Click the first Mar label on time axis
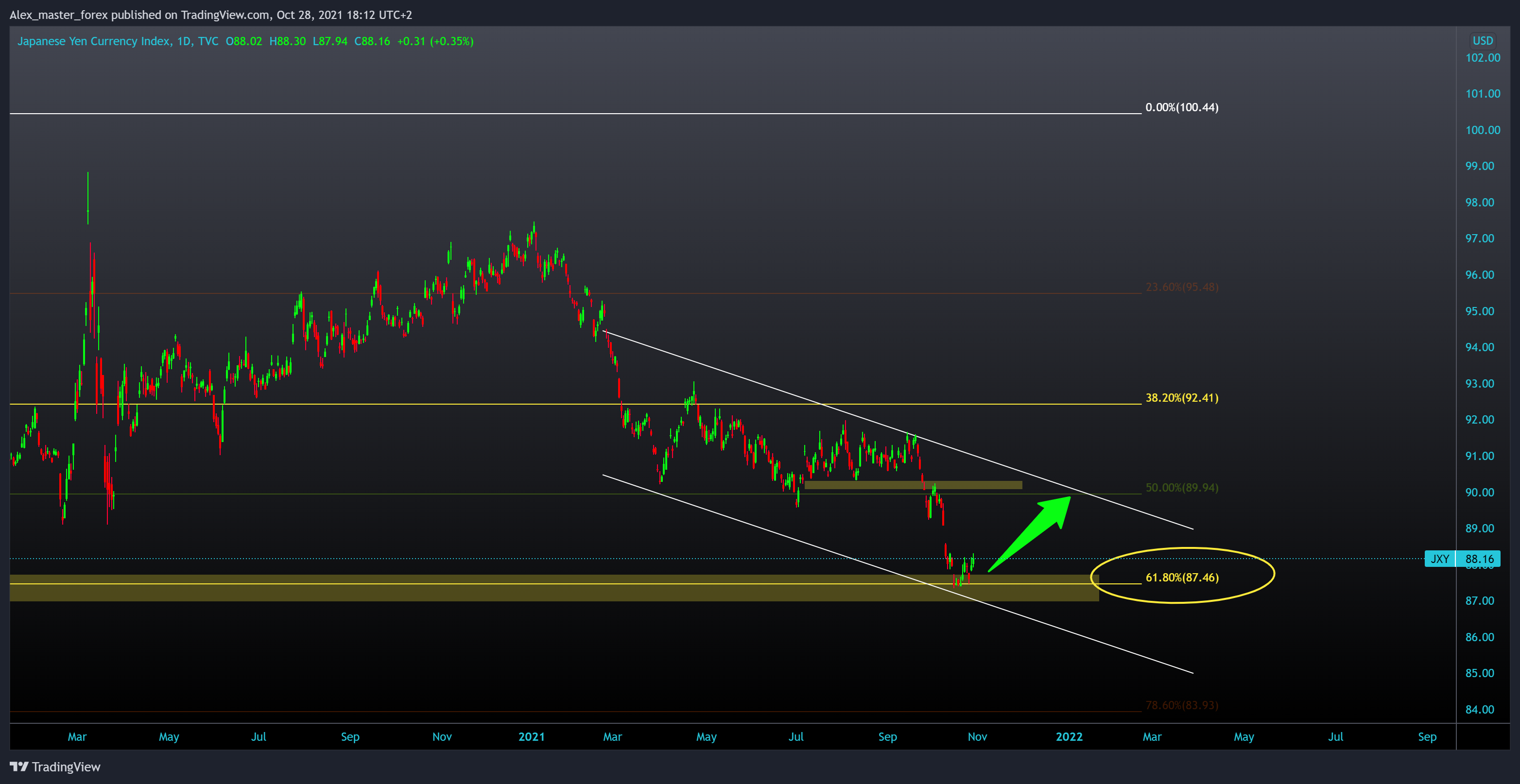 (77, 737)
